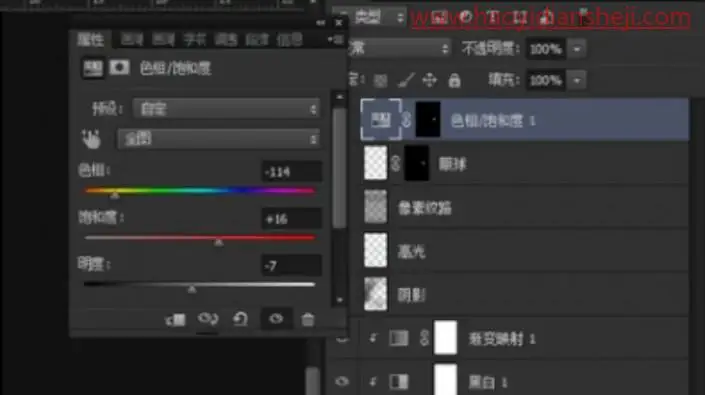Open the opacity 不透明度 slider arrow

pyautogui.click(x=577, y=49)
